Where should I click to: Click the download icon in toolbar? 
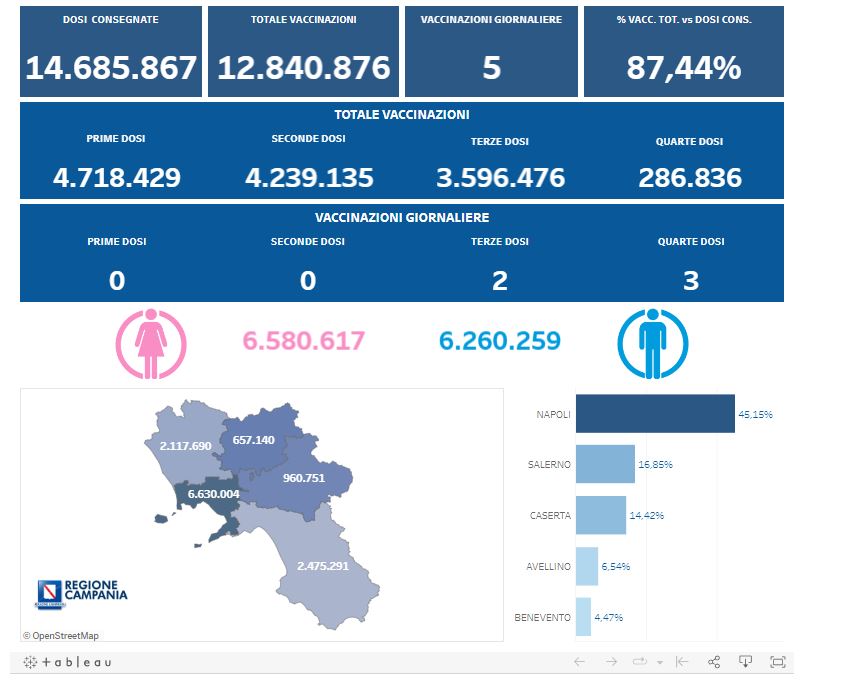pos(745,662)
